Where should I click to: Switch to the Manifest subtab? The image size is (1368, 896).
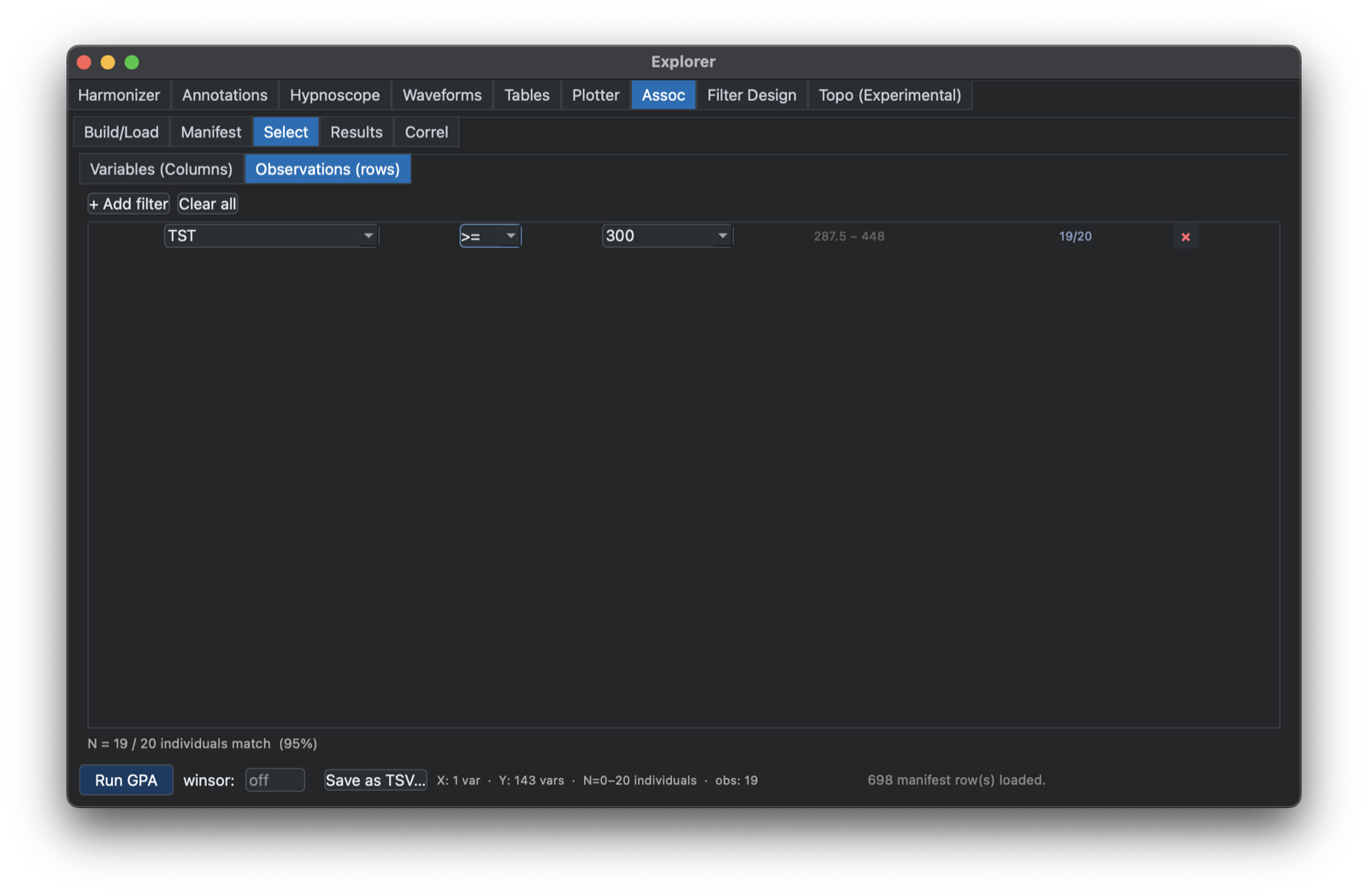tap(211, 133)
